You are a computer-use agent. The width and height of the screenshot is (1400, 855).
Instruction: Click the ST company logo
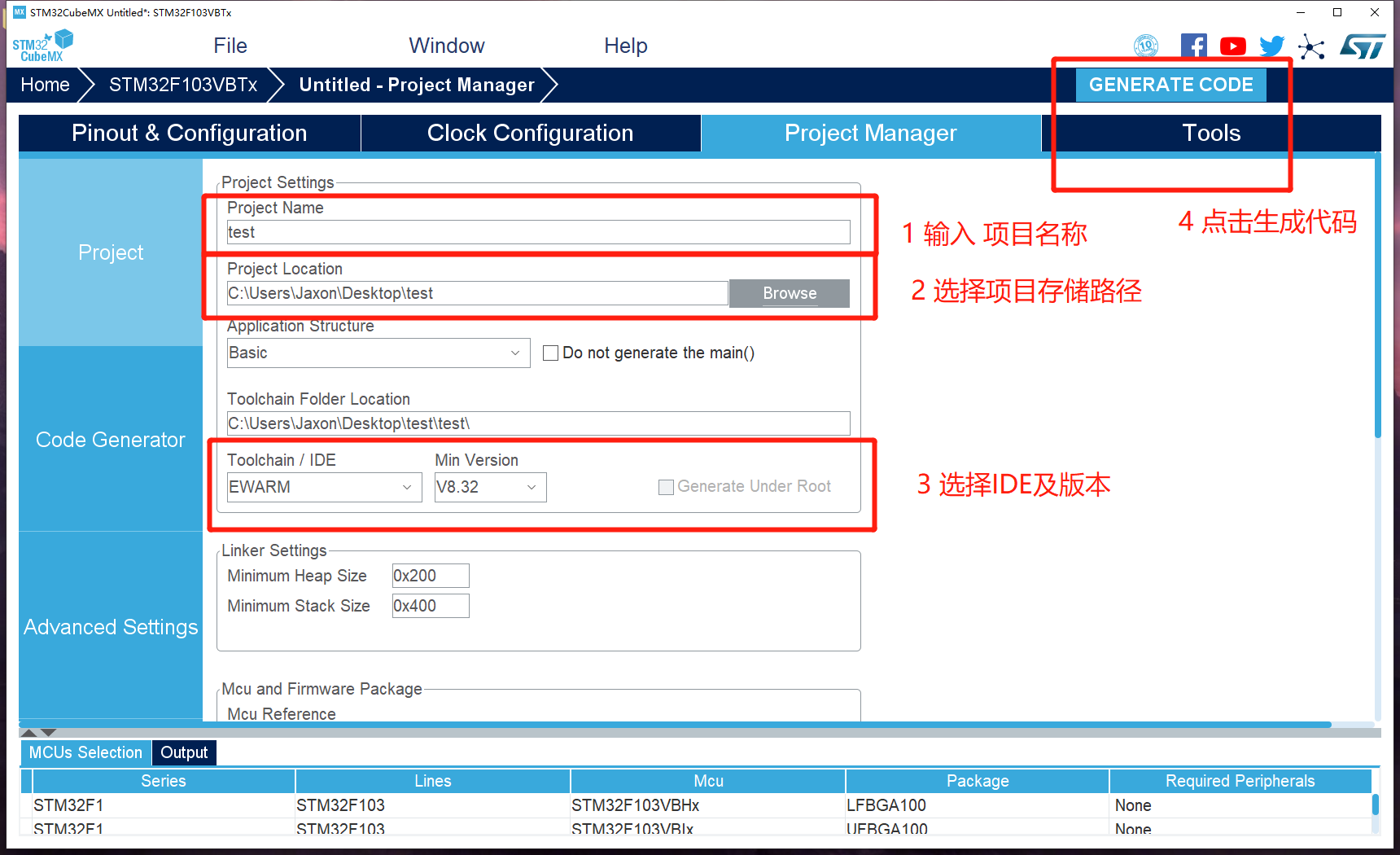point(1363,46)
